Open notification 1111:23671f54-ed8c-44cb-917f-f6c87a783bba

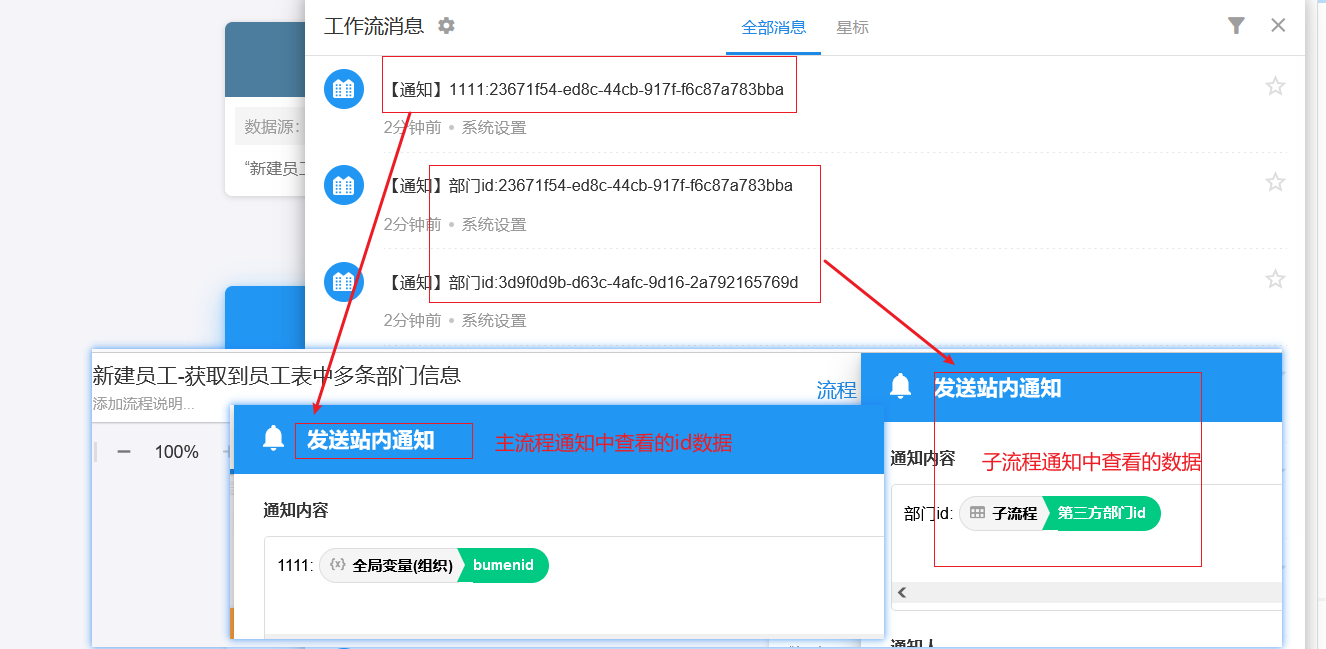tap(588, 90)
